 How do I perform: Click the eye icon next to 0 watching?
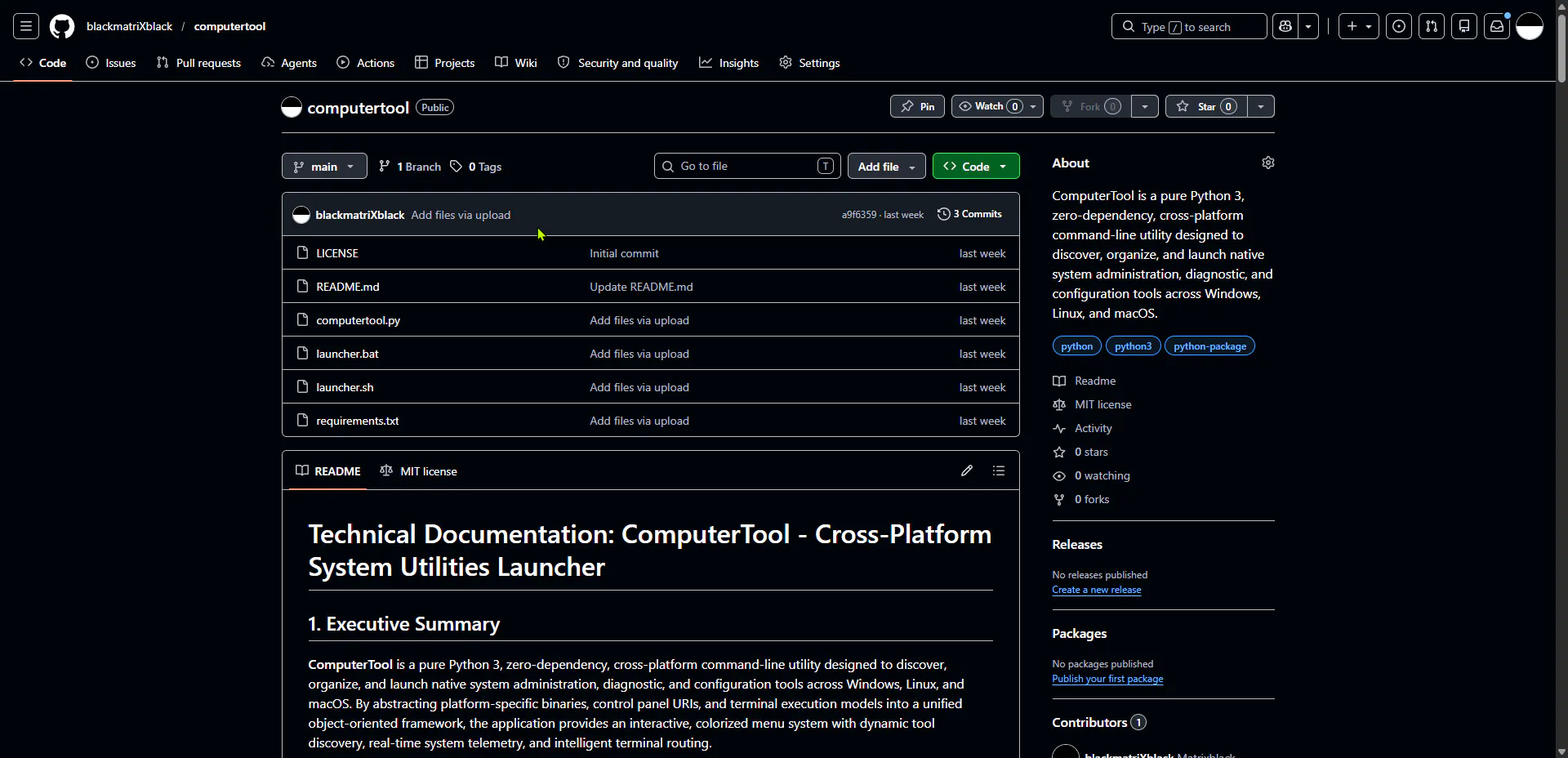coord(1059,475)
